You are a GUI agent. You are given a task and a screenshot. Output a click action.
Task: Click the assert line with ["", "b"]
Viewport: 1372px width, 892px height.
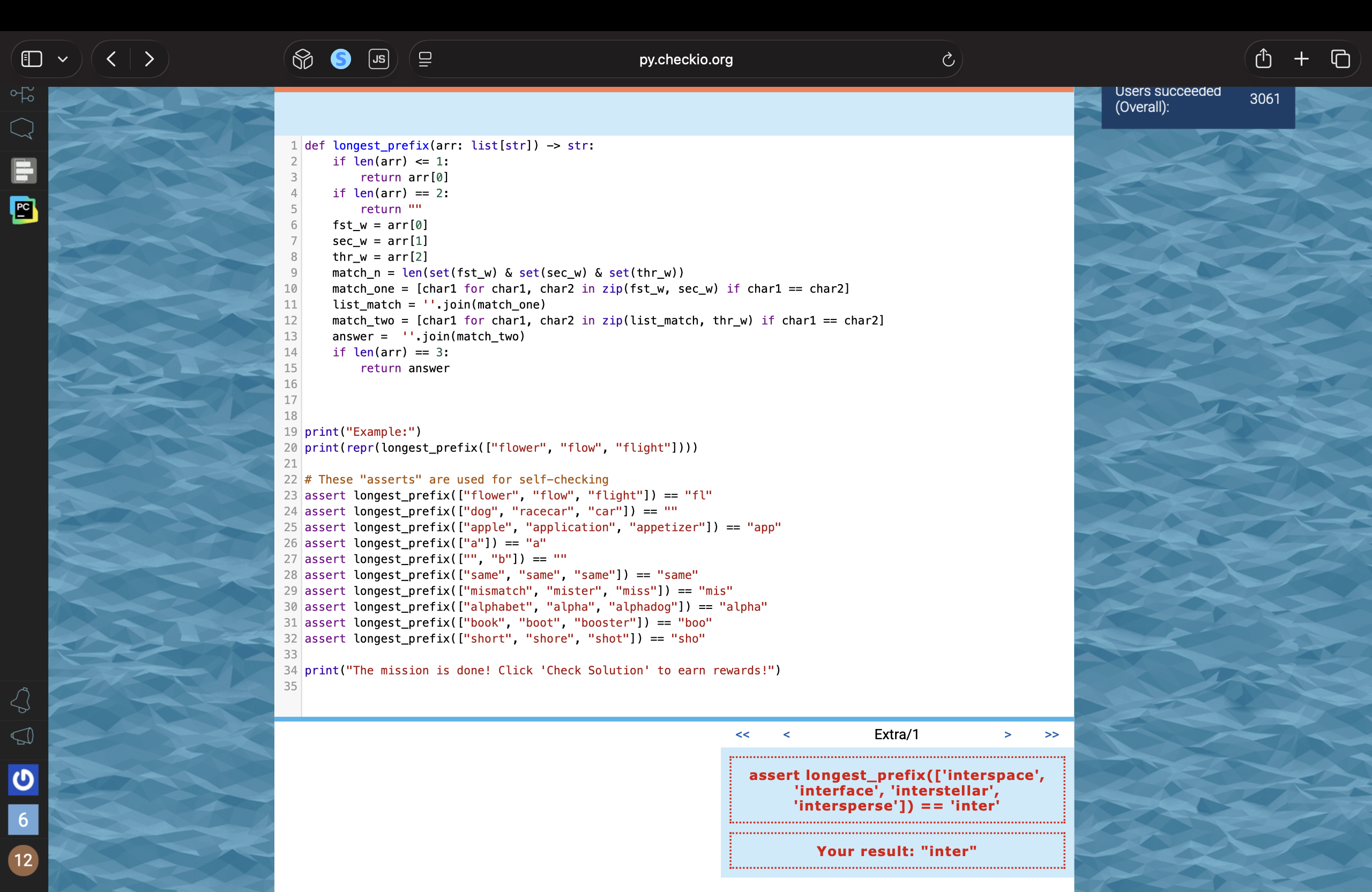click(x=436, y=559)
